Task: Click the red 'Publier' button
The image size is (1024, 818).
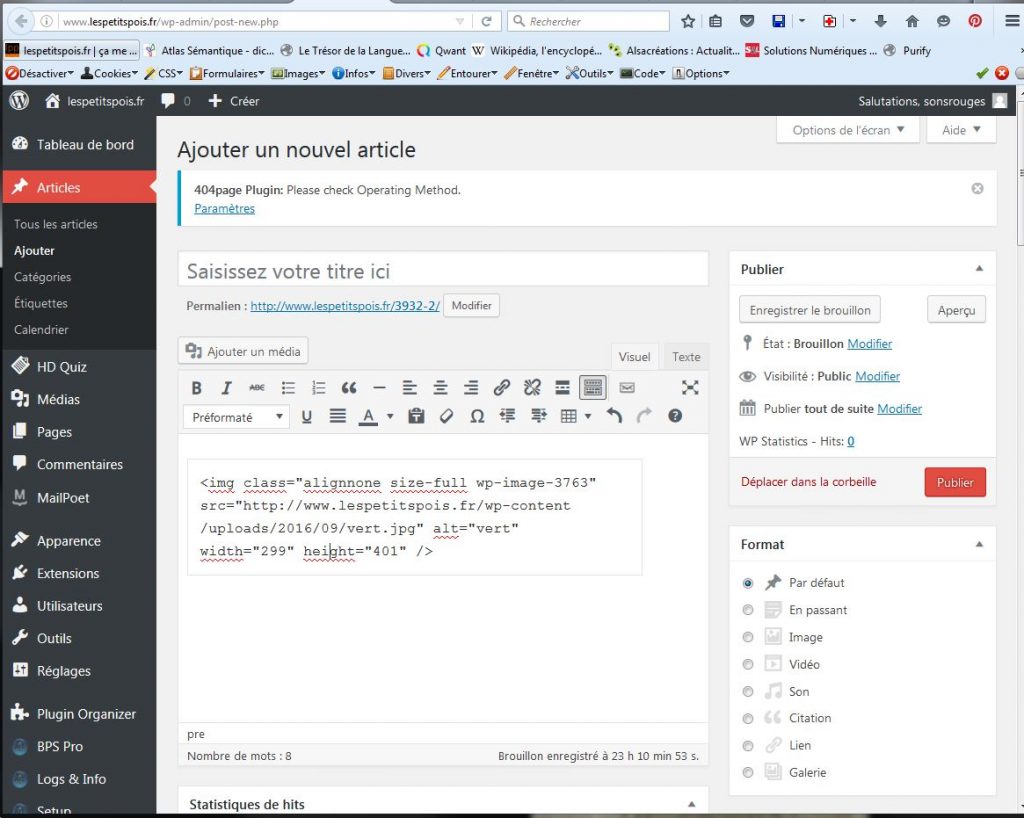Action: click(x=954, y=482)
